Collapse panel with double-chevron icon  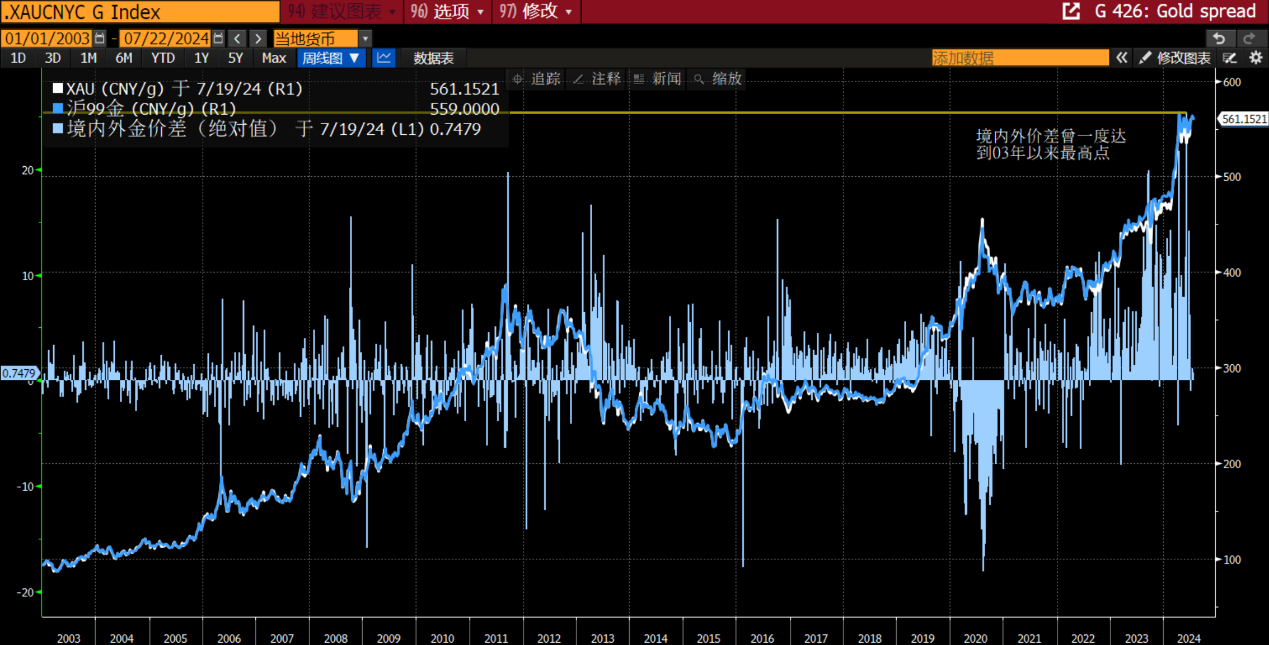(1122, 58)
